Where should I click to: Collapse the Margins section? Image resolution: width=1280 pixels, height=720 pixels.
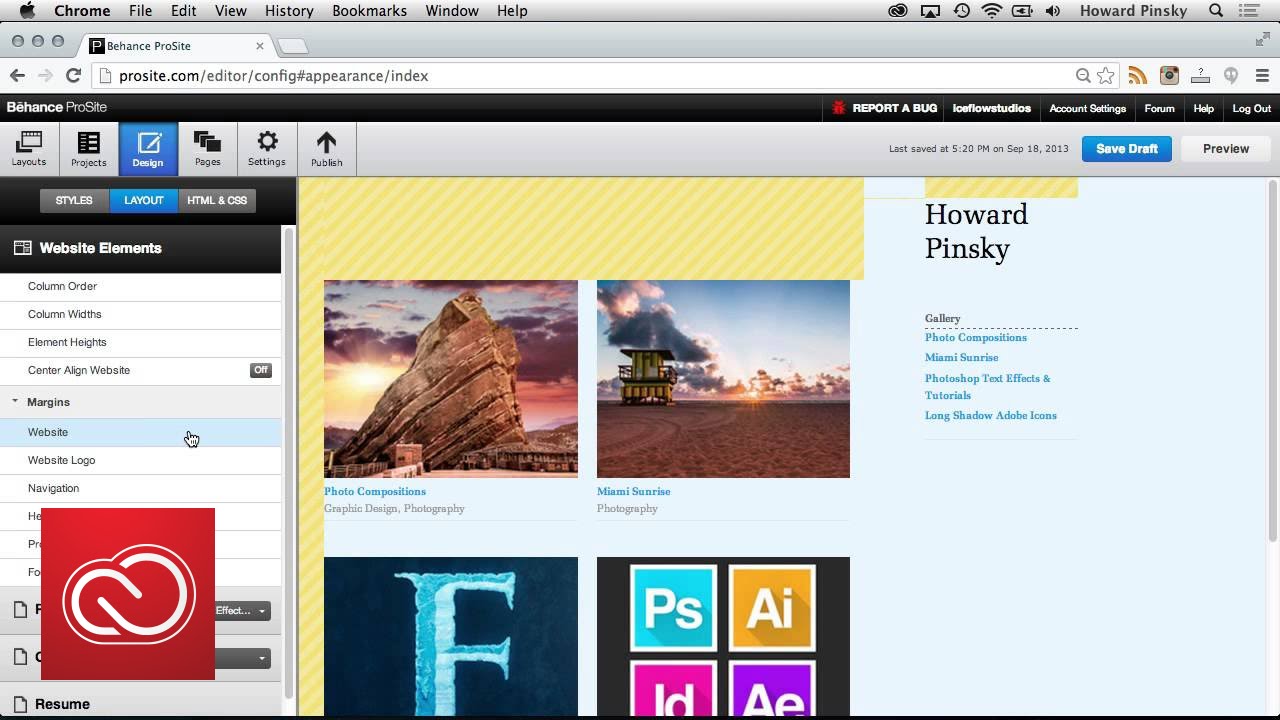click(16, 402)
